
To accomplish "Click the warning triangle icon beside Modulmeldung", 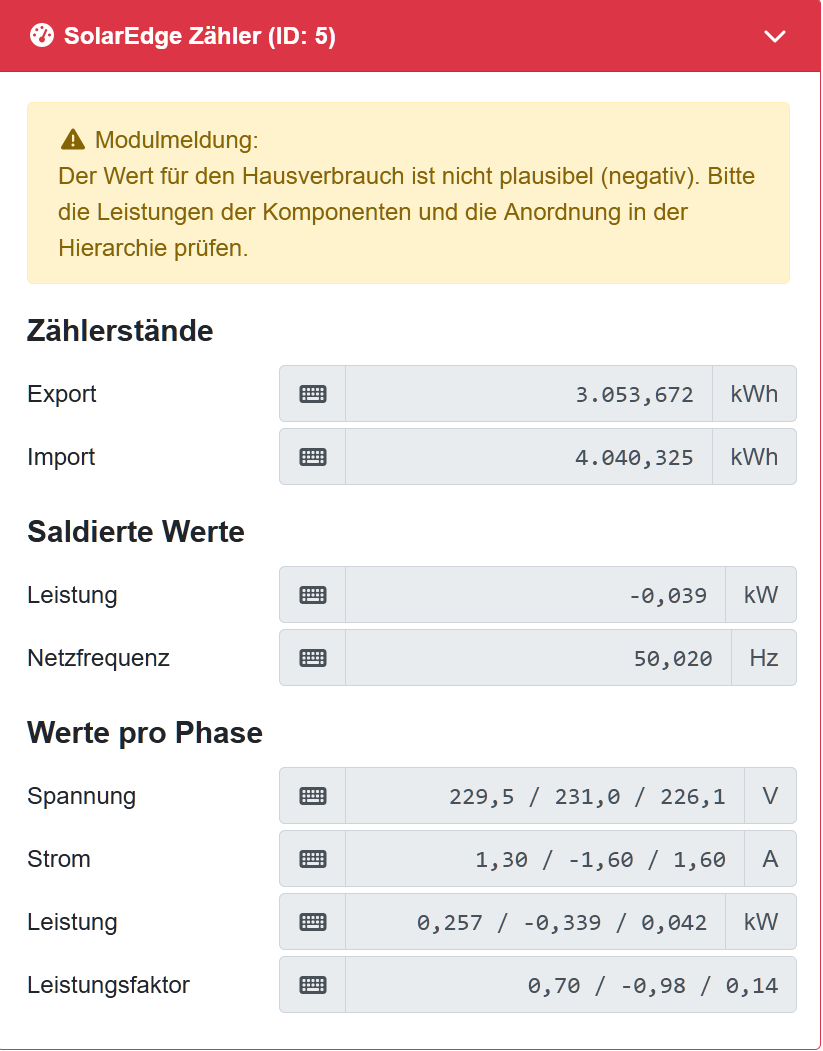I will point(73,139).
